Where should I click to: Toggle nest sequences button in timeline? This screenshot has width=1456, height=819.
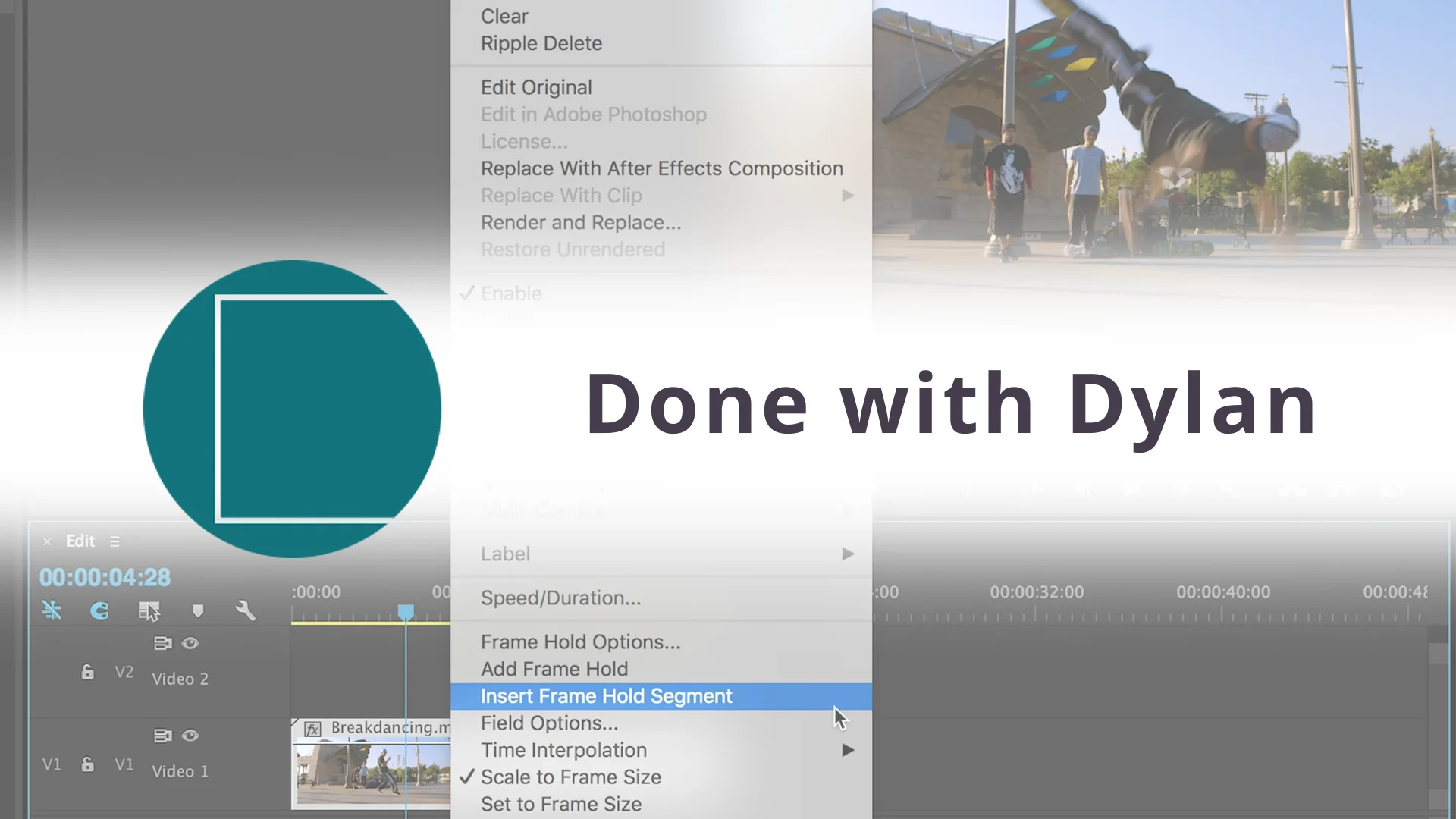[52, 610]
